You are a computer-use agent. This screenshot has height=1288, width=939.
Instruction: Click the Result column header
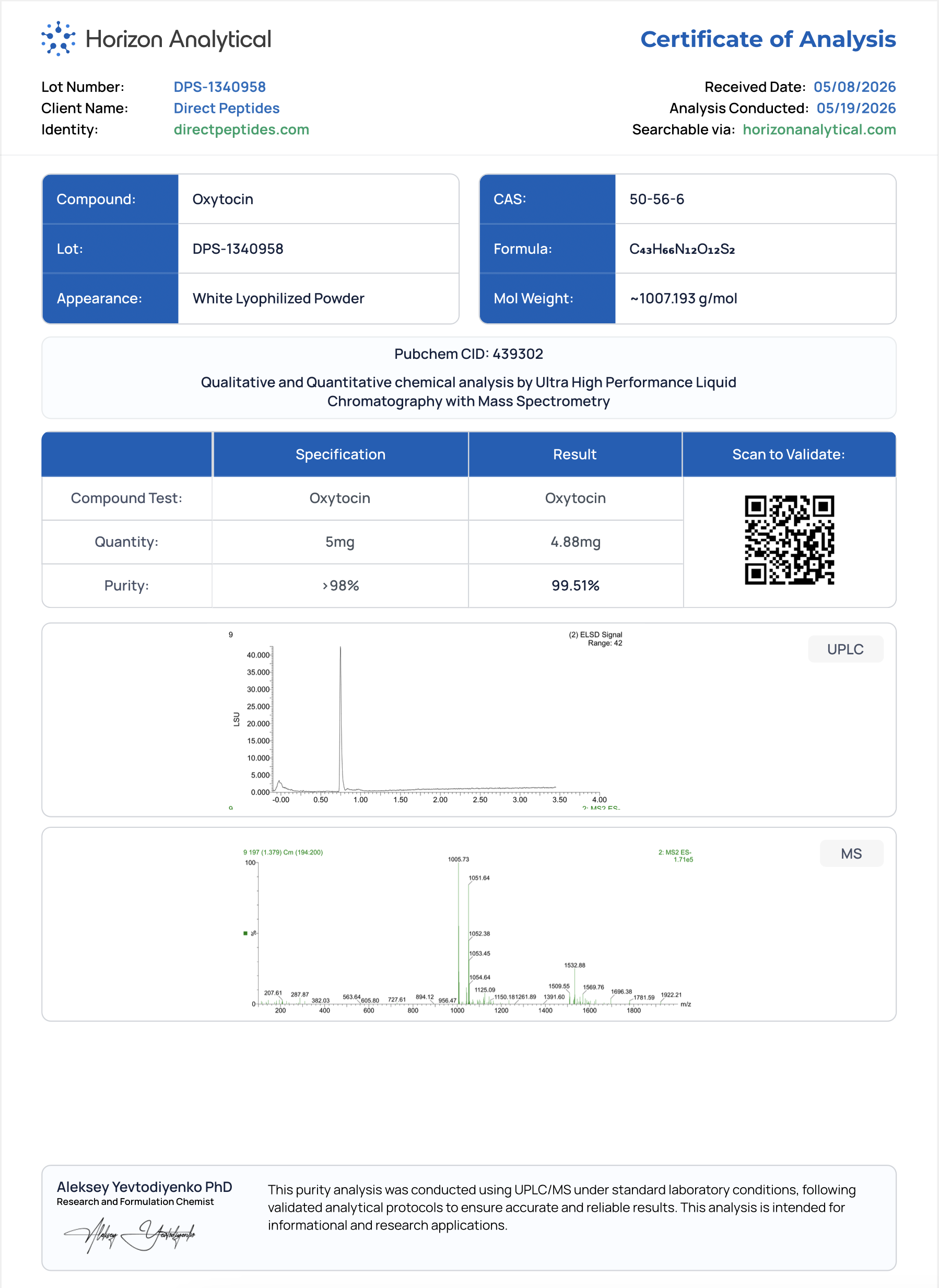[x=574, y=454]
